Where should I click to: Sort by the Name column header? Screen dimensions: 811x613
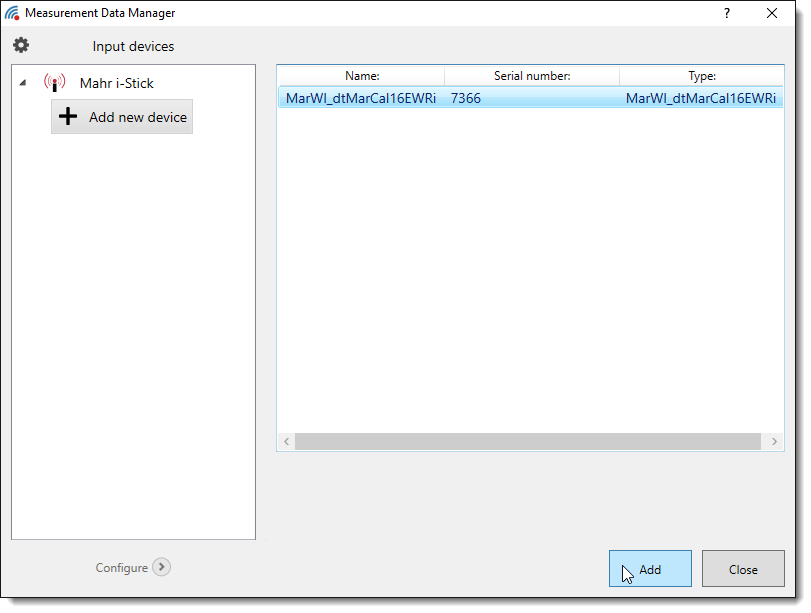362,76
